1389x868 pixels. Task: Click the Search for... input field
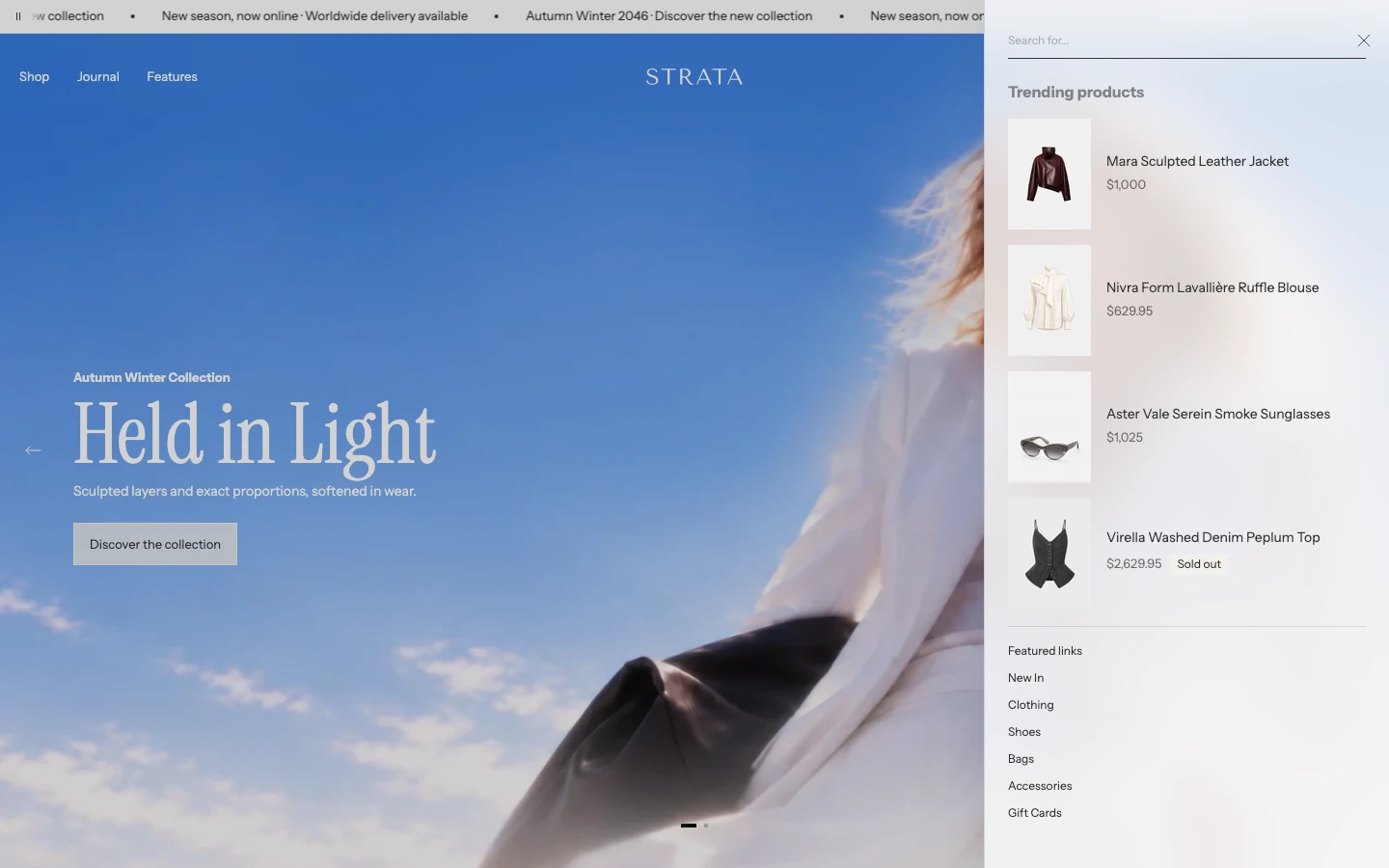pyautogui.click(x=1177, y=41)
